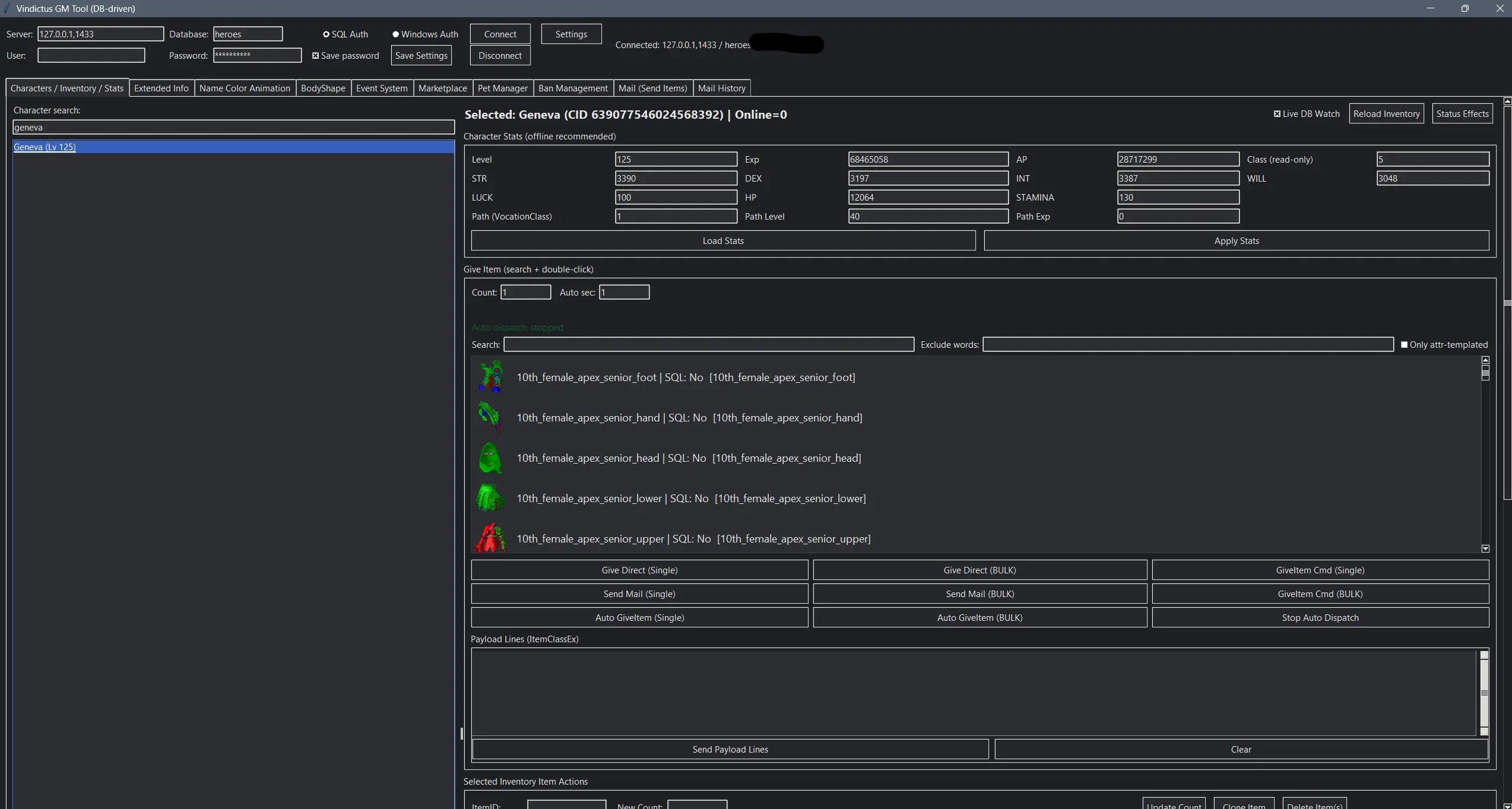Switch to the Extended Info tab
The width and height of the screenshot is (1512, 809).
click(161, 88)
